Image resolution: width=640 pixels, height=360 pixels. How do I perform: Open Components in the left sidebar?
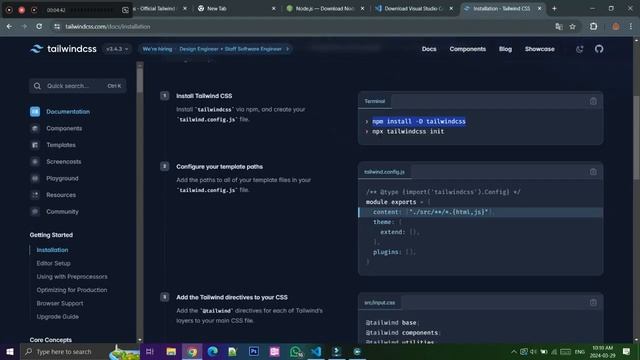click(56, 128)
